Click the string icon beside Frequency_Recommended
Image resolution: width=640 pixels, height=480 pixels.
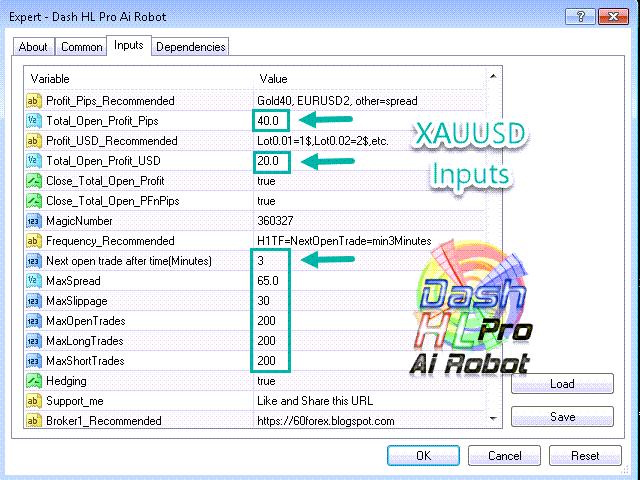click(x=34, y=241)
